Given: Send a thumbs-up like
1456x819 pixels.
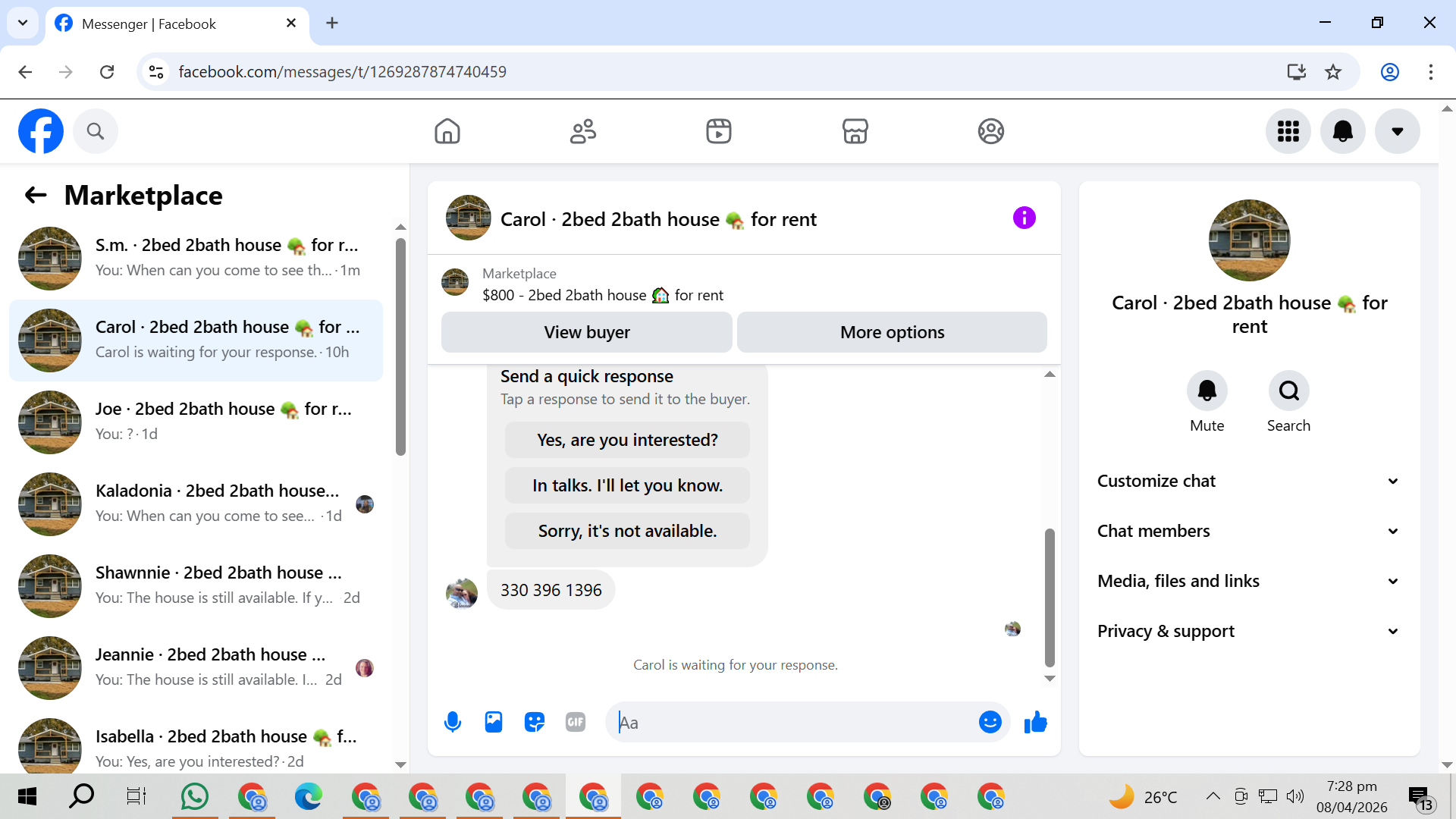Looking at the screenshot, I should click(1035, 722).
